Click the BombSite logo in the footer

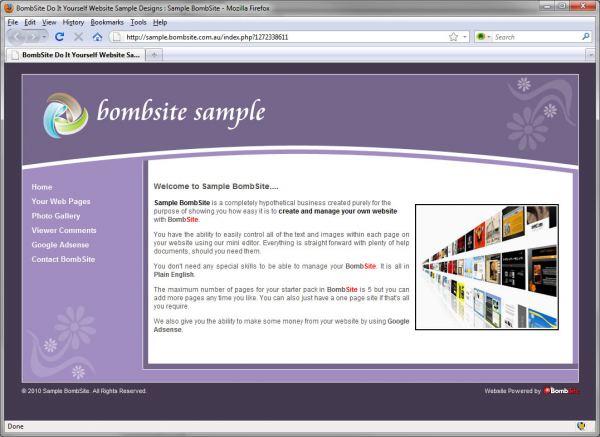[561, 391]
